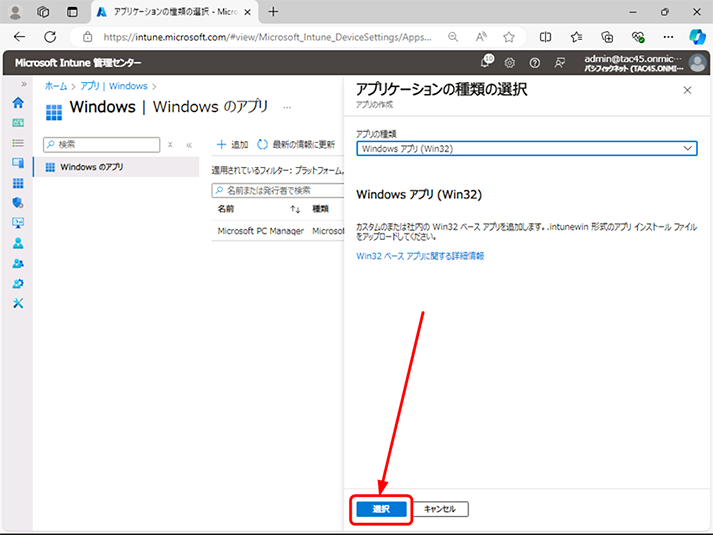Screen dimensions: 713x535
Task: Open settings gear in Intune header
Action: [510, 63]
